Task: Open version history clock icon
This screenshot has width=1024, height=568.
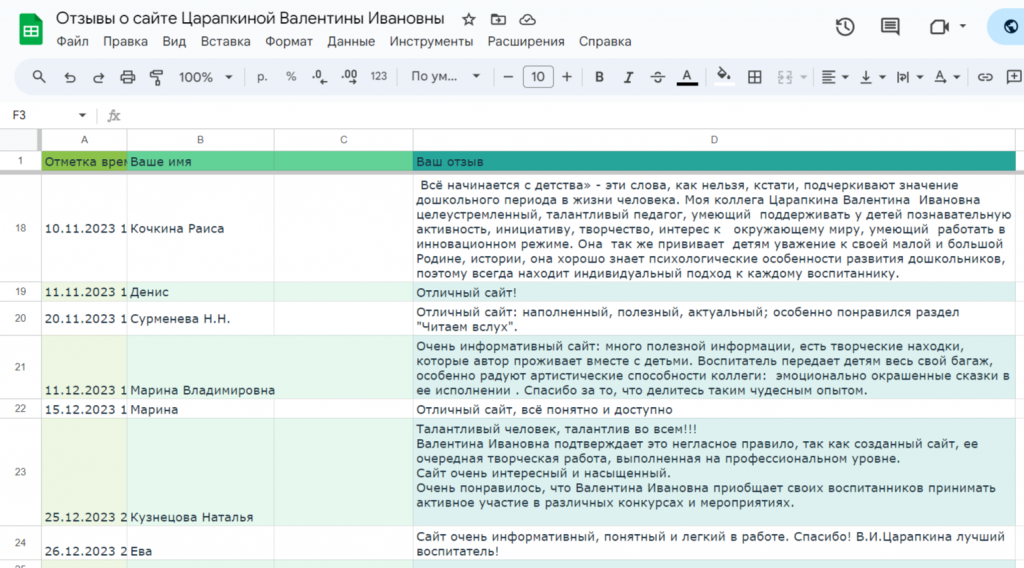Action: (845, 27)
